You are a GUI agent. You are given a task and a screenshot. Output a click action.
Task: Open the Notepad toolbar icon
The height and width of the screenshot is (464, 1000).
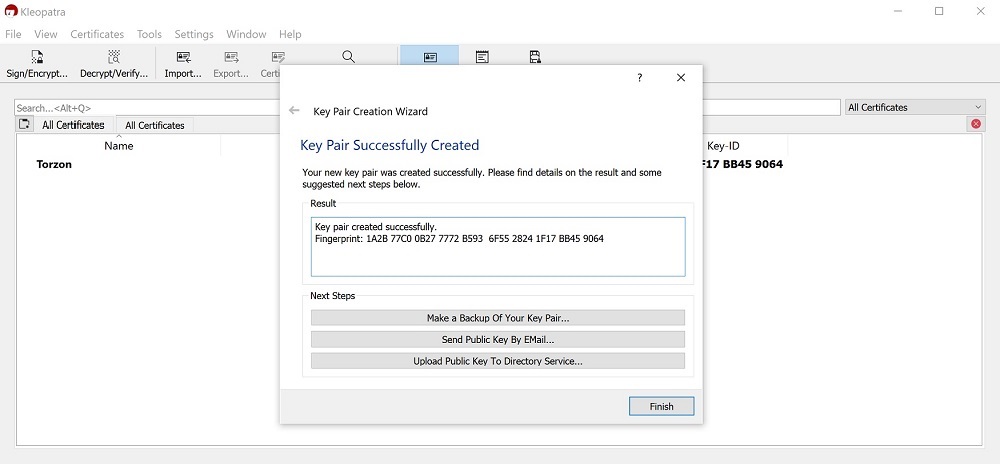point(482,57)
